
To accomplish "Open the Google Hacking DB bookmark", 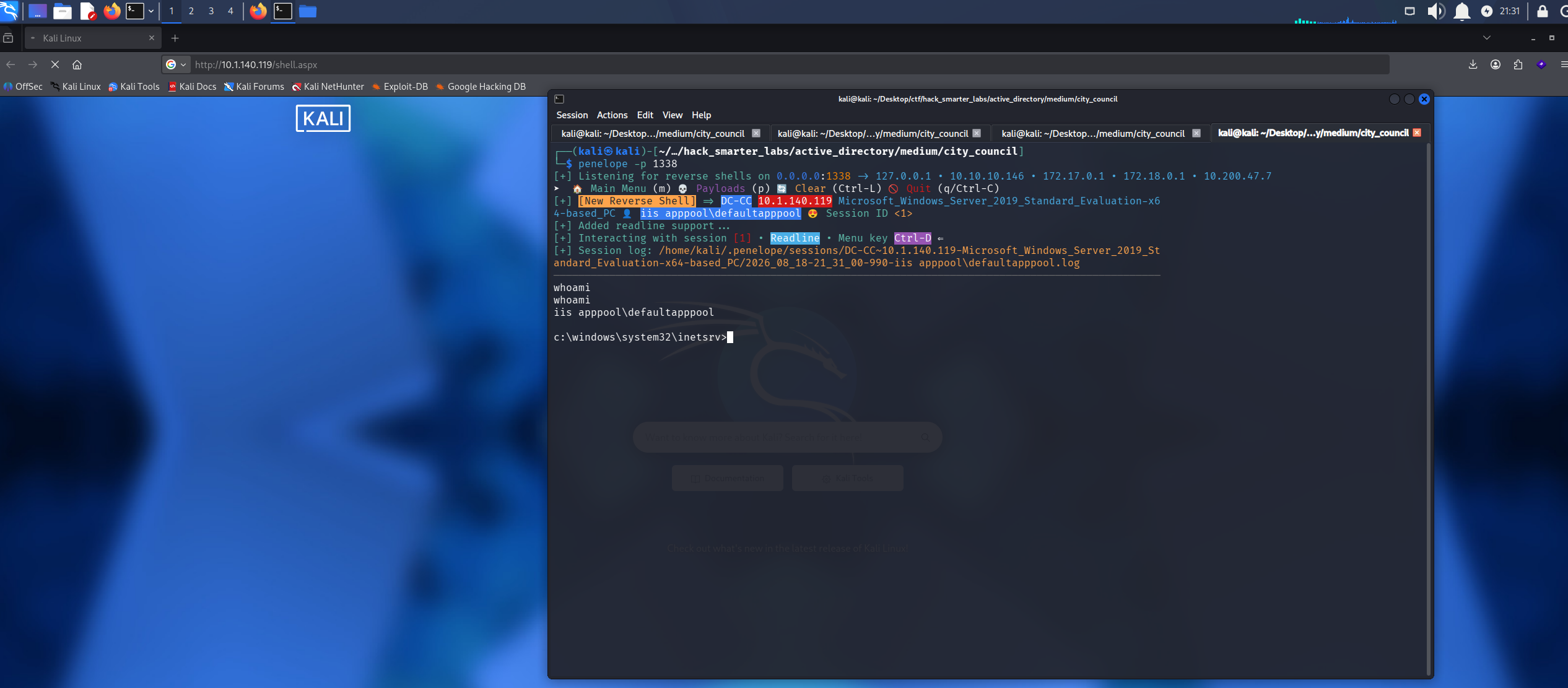I will point(481,87).
